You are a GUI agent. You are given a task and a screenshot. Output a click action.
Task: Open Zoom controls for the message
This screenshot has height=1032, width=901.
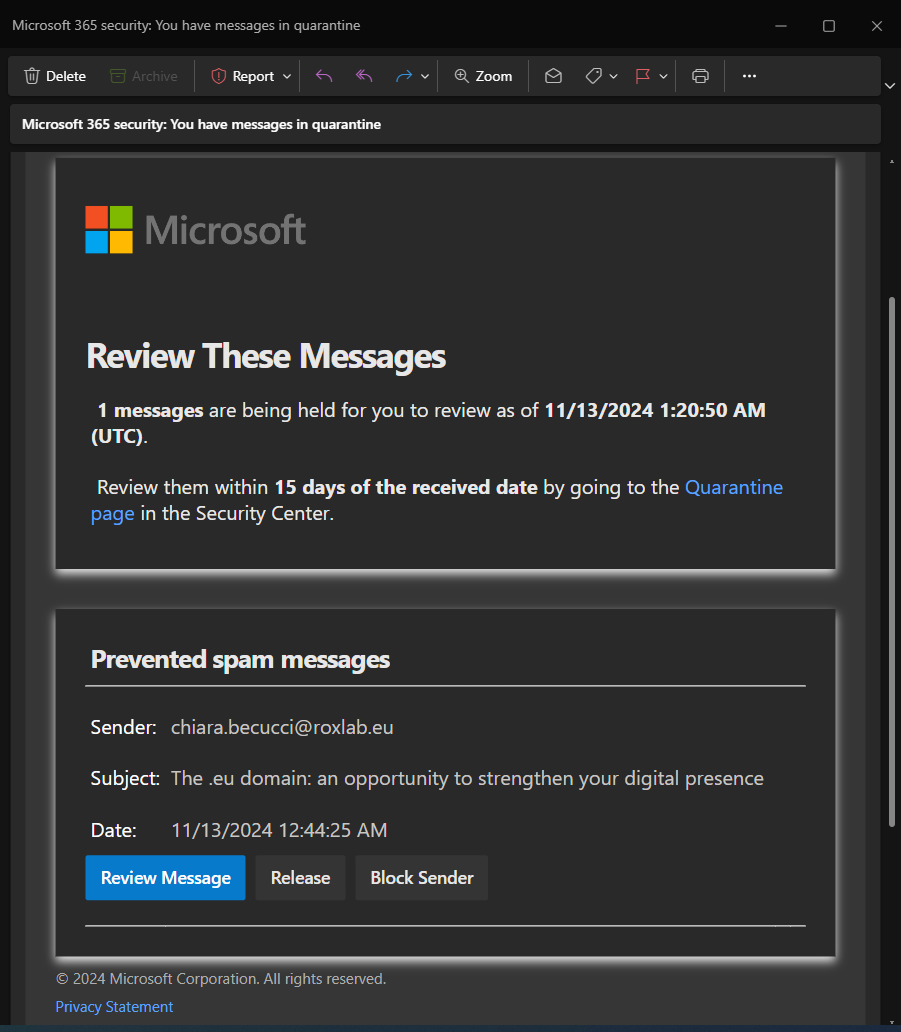coord(483,75)
